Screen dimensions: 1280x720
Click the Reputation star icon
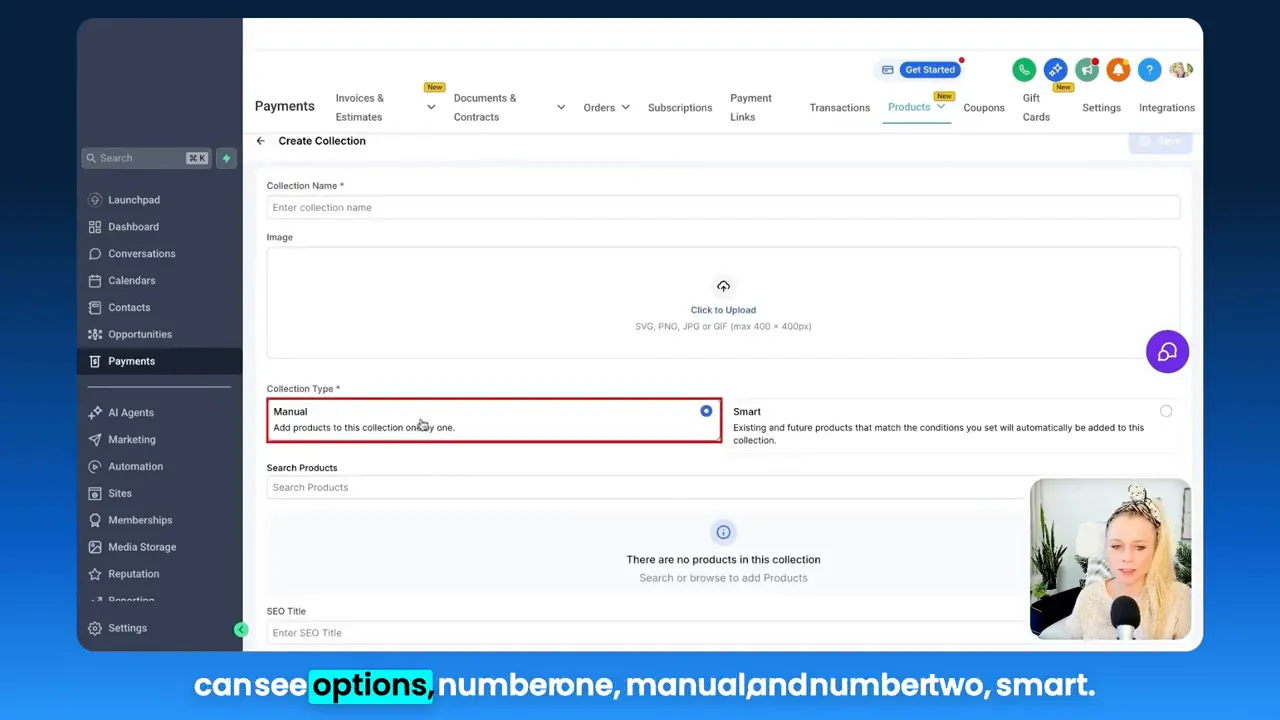[x=95, y=575]
